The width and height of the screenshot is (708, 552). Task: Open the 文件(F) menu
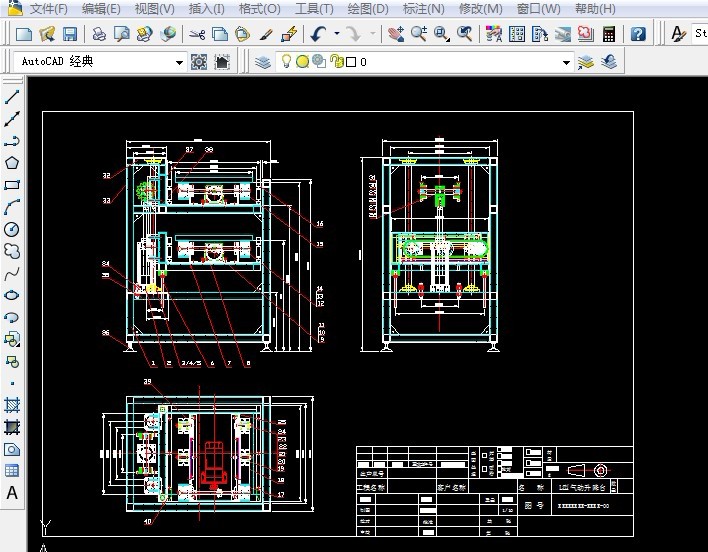click(49, 9)
